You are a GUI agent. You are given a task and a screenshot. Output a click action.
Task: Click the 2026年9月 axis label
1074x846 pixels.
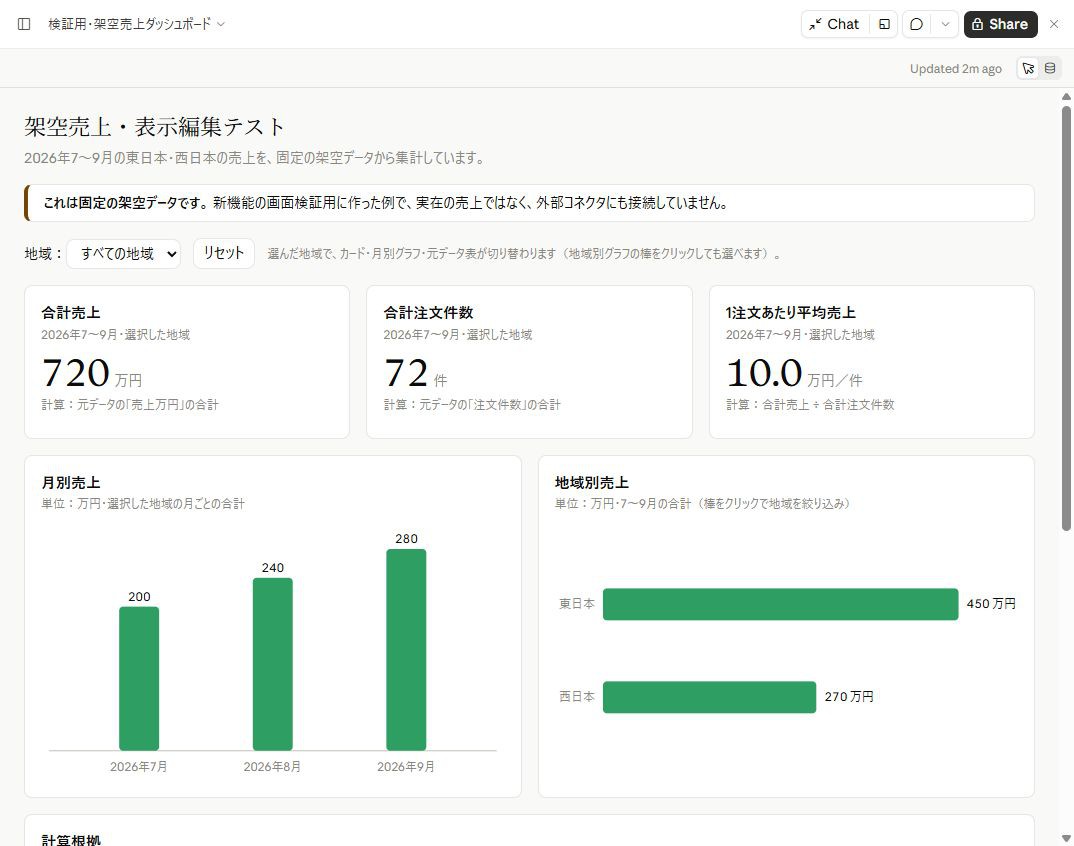tap(406, 767)
